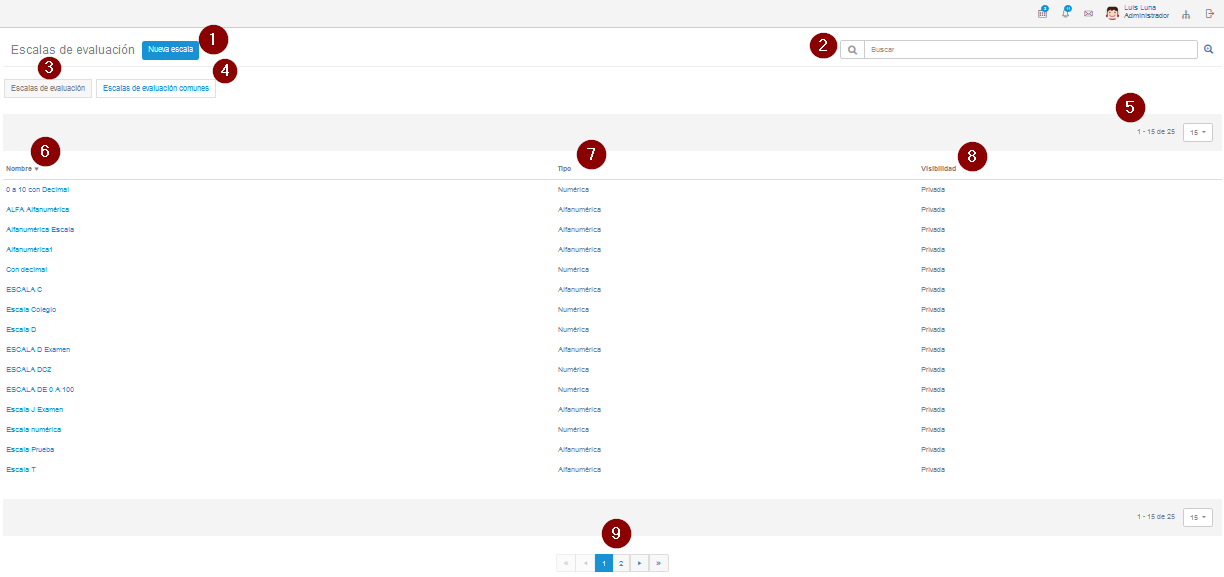This screenshot has width=1224, height=577.
Task: Click the magnifier icon left of Buscar
Action: [x=852, y=49]
